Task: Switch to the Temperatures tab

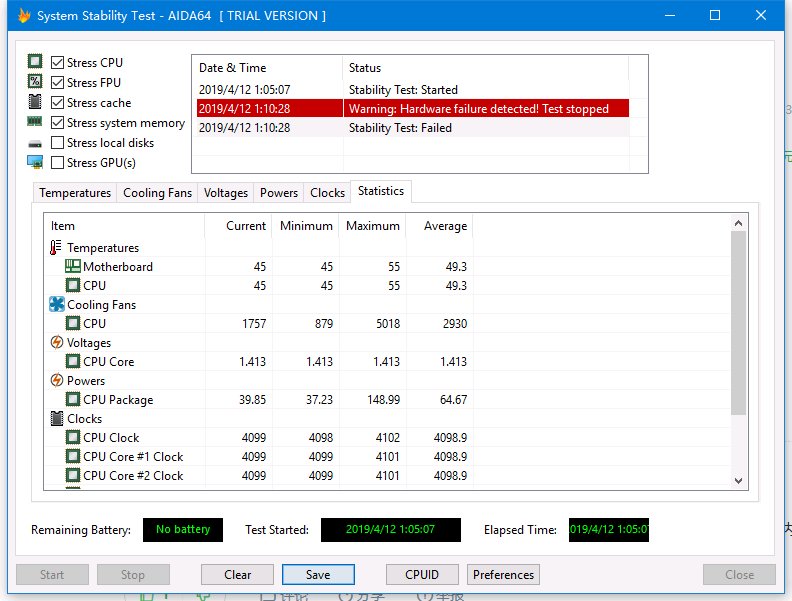Action: pos(75,193)
